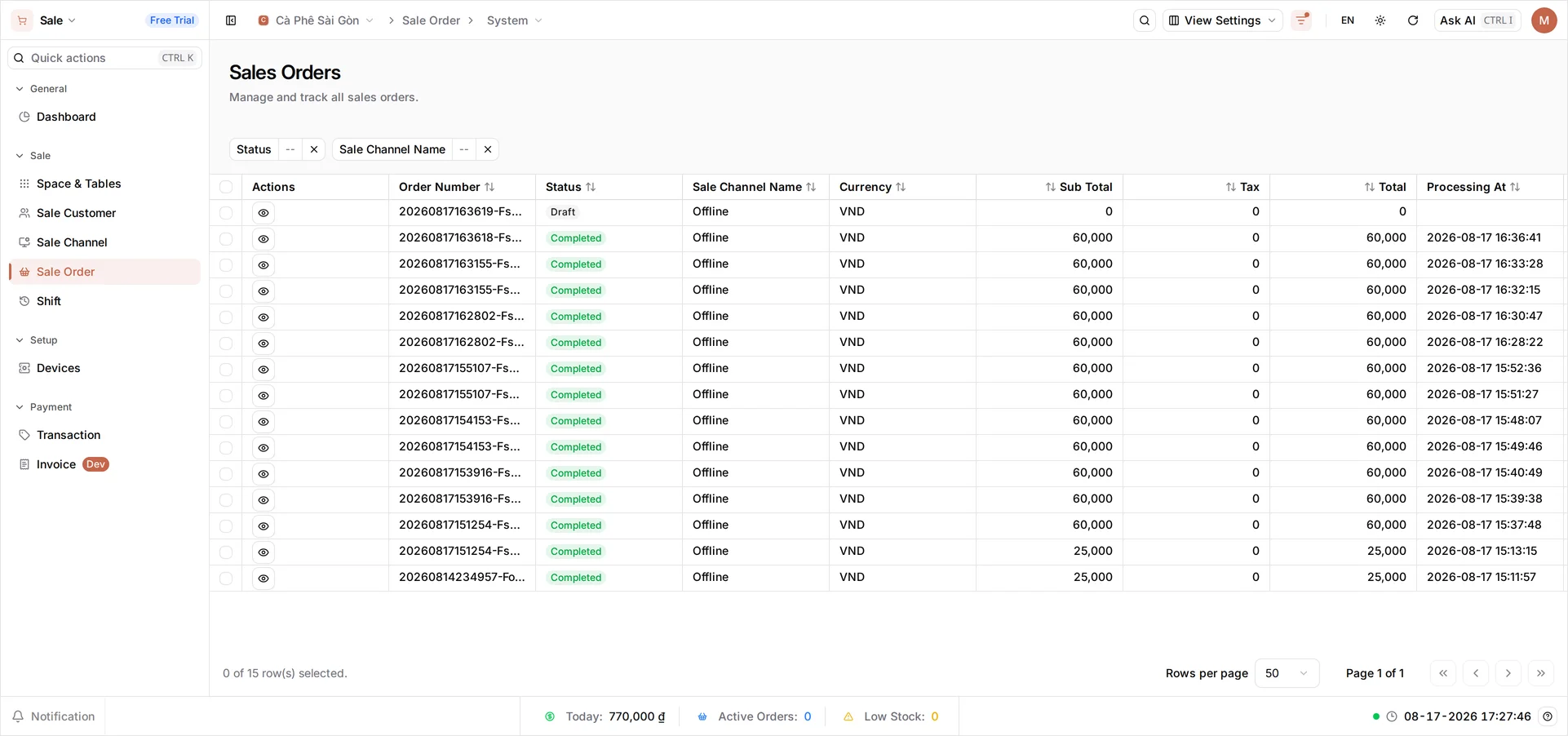This screenshot has width=1568, height=736.
Task: Sort by Total arrows icon
Action: coord(1370,187)
